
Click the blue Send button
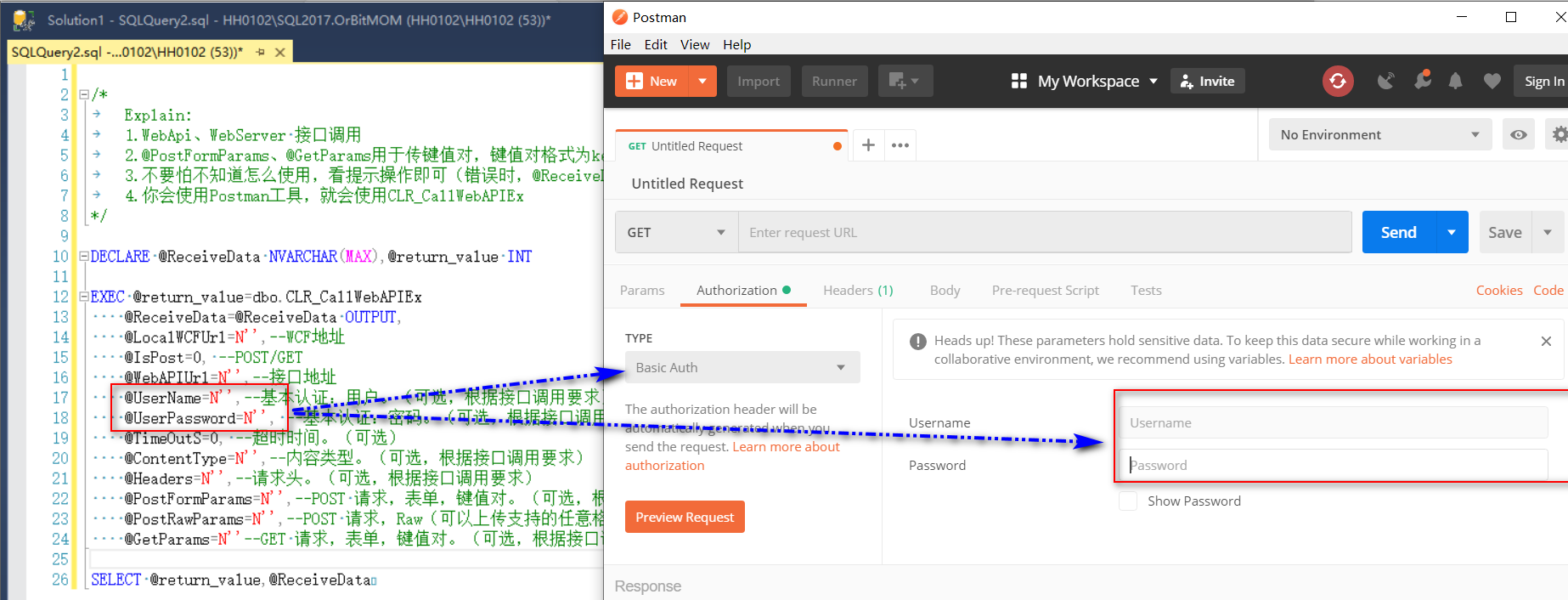click(x=1399, y=232)
